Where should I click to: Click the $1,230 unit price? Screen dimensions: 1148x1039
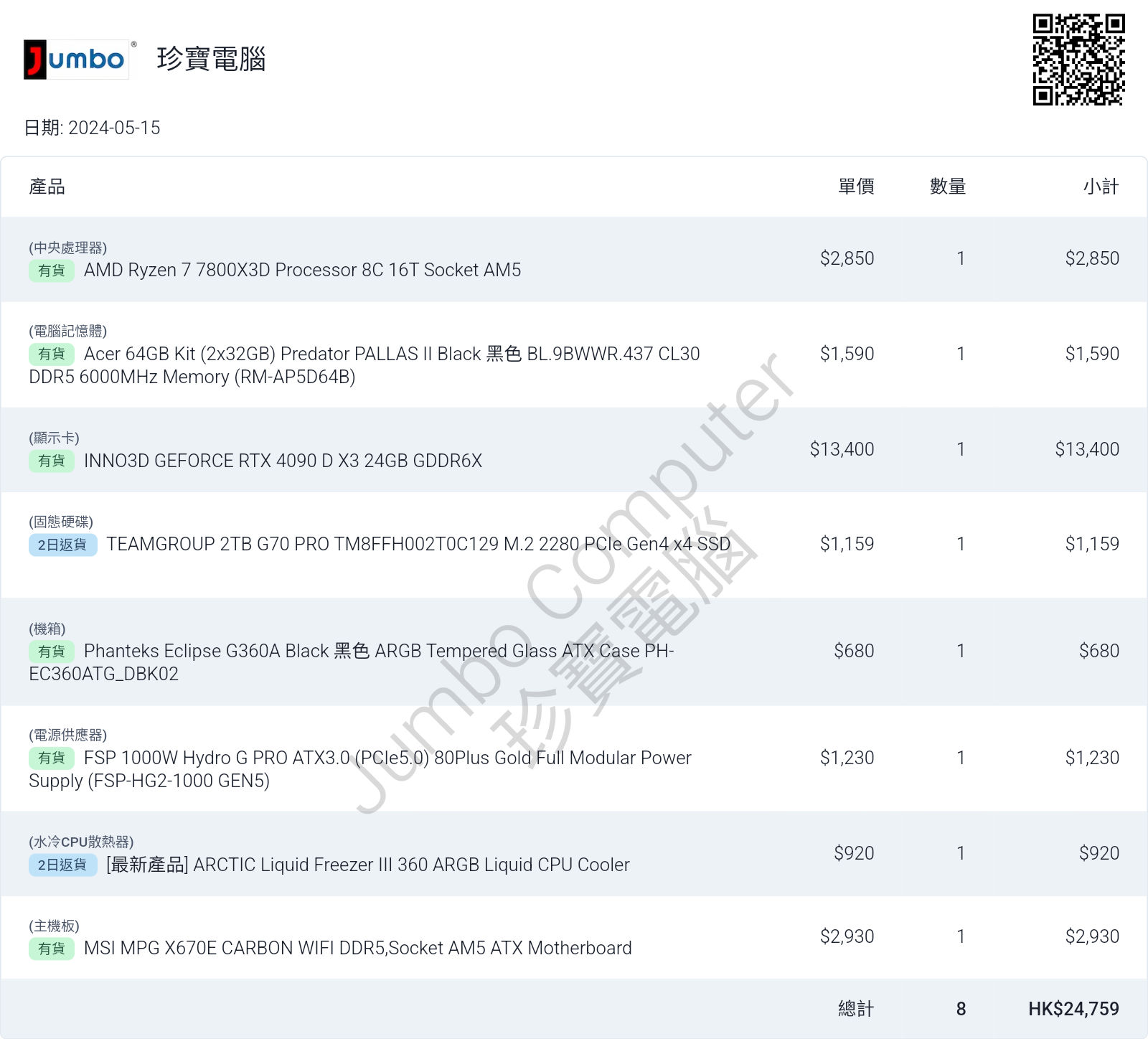click(847, 758)
